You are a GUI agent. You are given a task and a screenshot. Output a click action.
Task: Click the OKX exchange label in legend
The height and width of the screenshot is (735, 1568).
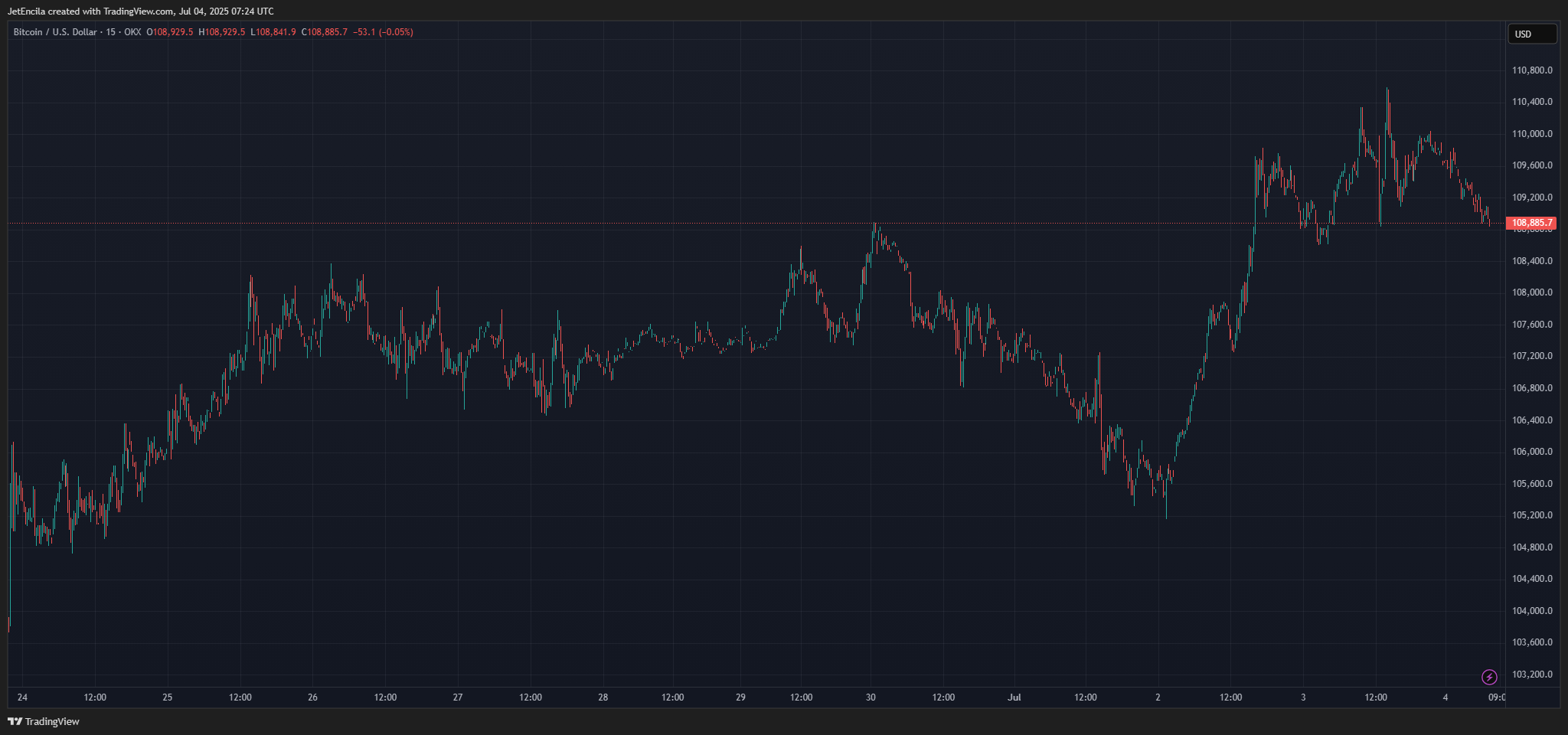pyautogui.click(x=132, y=32)
